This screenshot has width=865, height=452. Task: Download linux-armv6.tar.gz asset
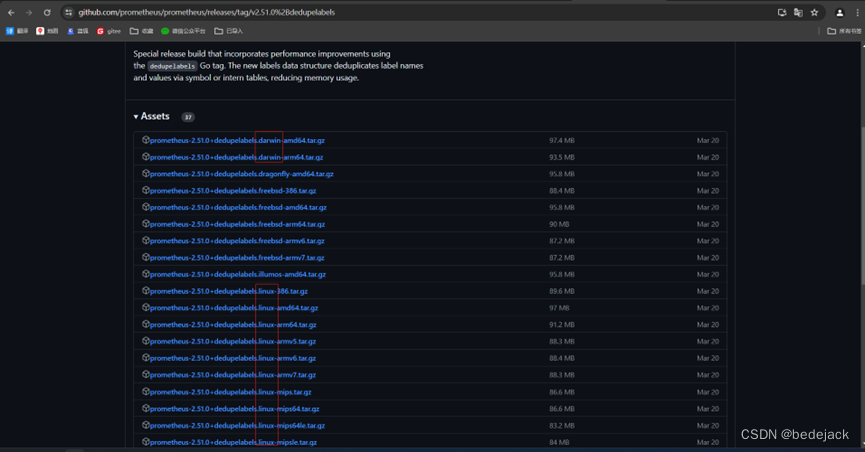click(x=233, y=358)
